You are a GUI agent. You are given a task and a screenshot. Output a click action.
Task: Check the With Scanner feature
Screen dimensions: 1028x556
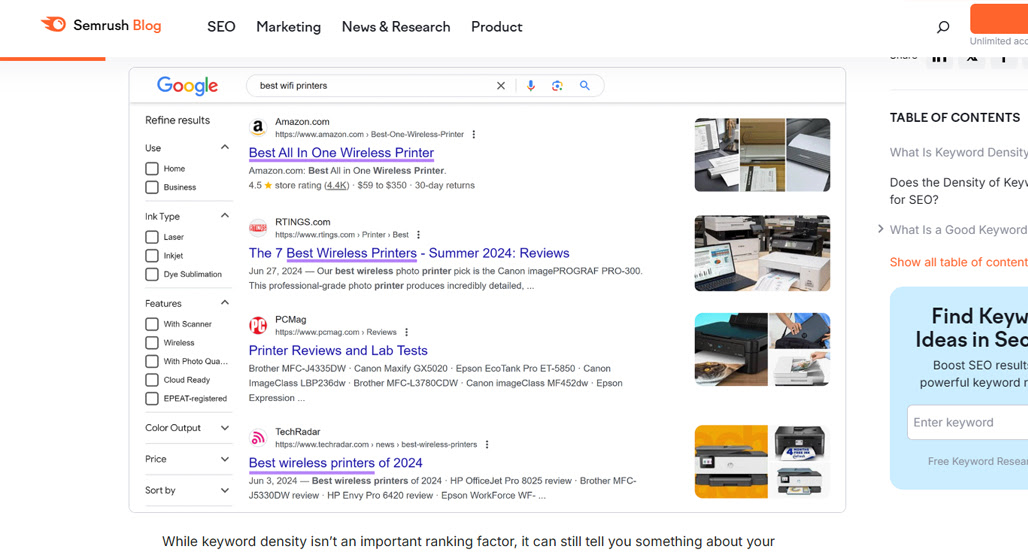pos(152,324)
